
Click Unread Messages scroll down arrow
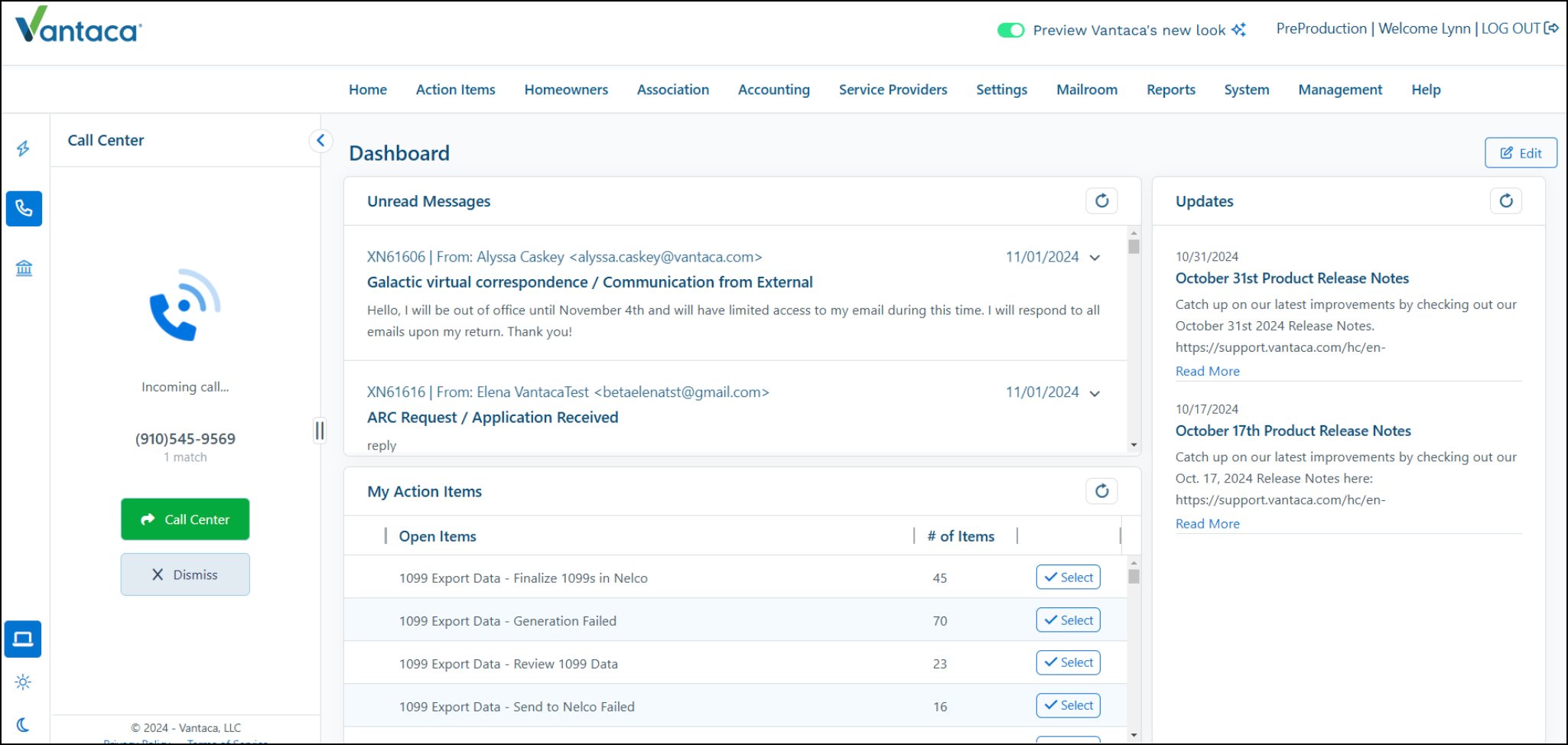pos(1134,444)
